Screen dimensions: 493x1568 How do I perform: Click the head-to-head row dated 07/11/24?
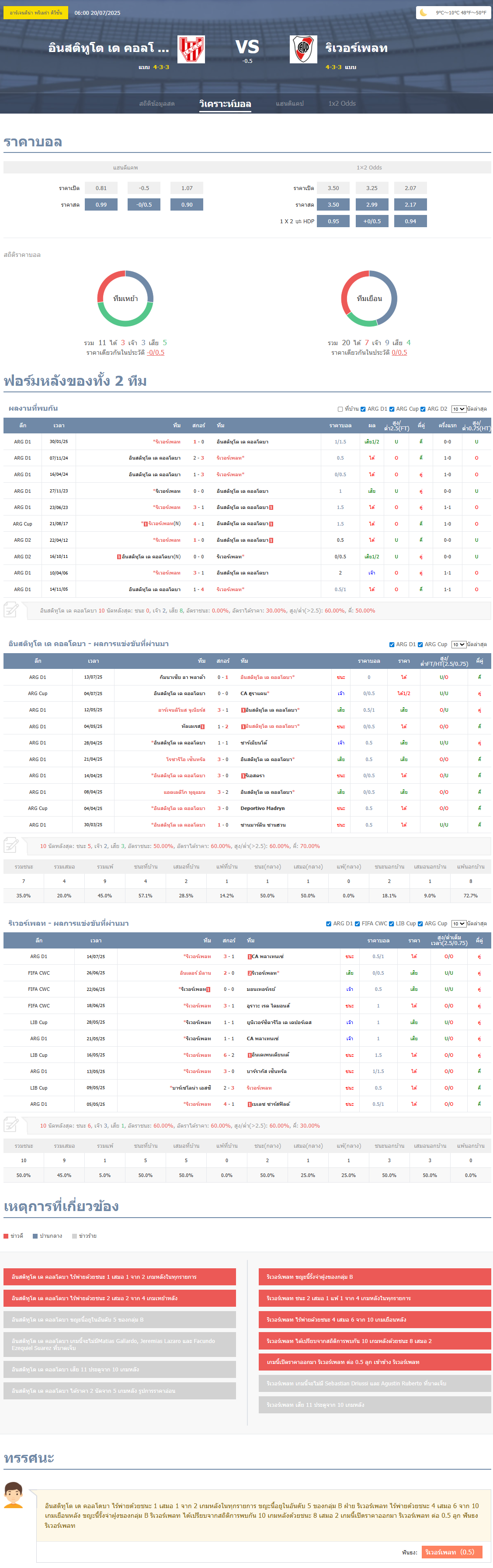[x=247, y=458]
